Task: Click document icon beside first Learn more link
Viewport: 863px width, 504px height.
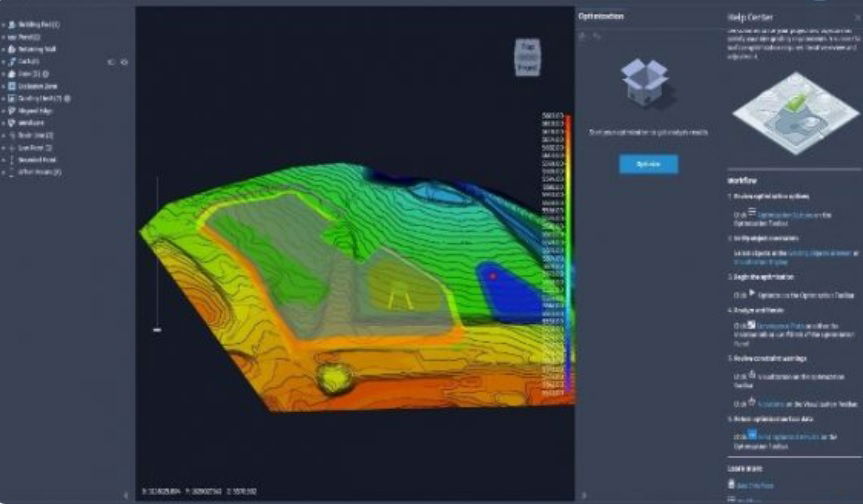Action: [x=731, y=484]
